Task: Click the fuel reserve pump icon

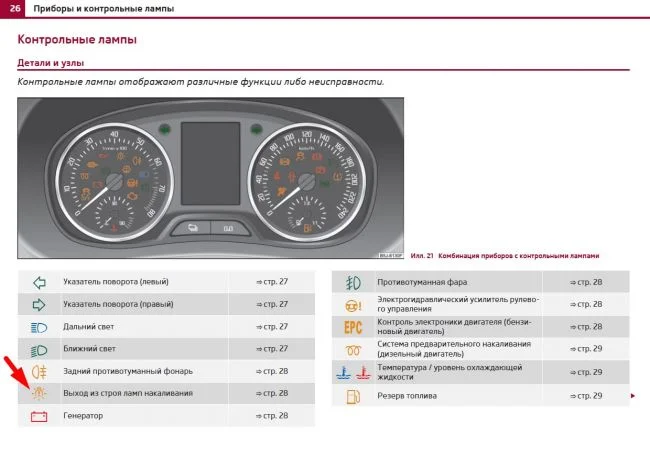Action: [x=353, y=397]
